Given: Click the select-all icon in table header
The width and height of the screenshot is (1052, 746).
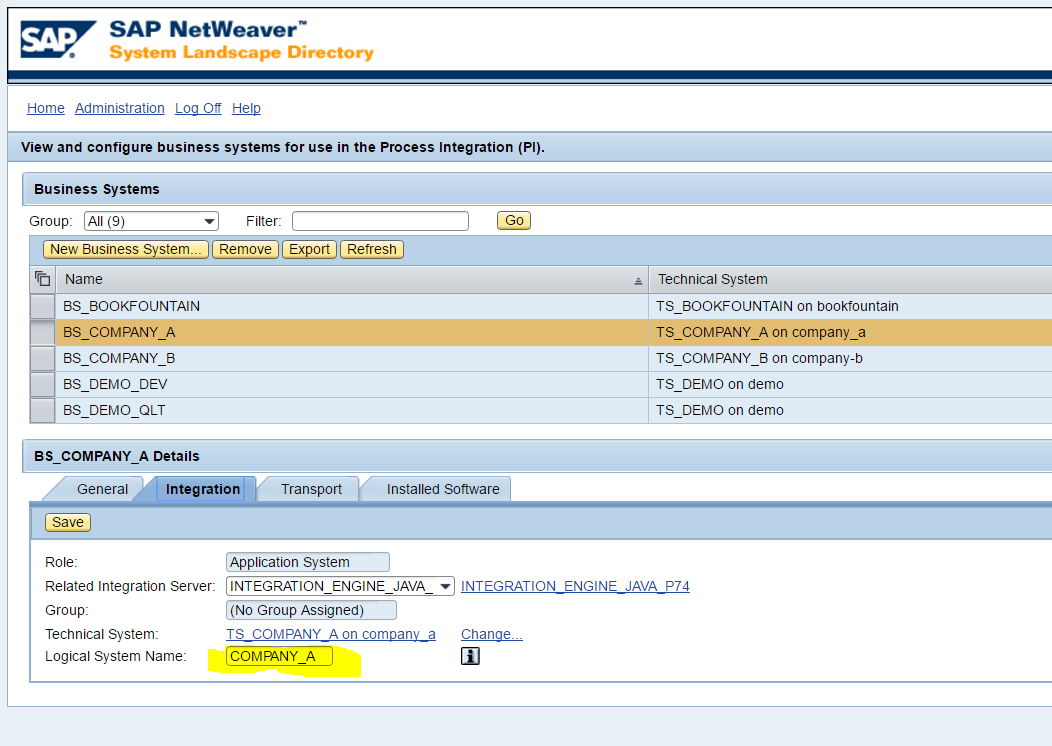Looking at the screenshot, I should point(42,278).
